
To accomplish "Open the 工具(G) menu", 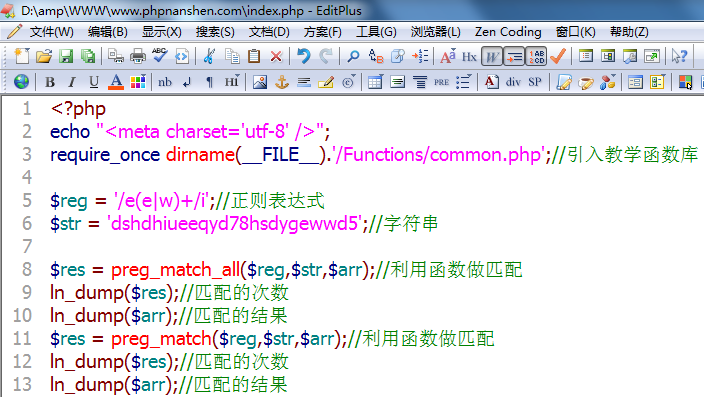I will [x=376, y=32].
